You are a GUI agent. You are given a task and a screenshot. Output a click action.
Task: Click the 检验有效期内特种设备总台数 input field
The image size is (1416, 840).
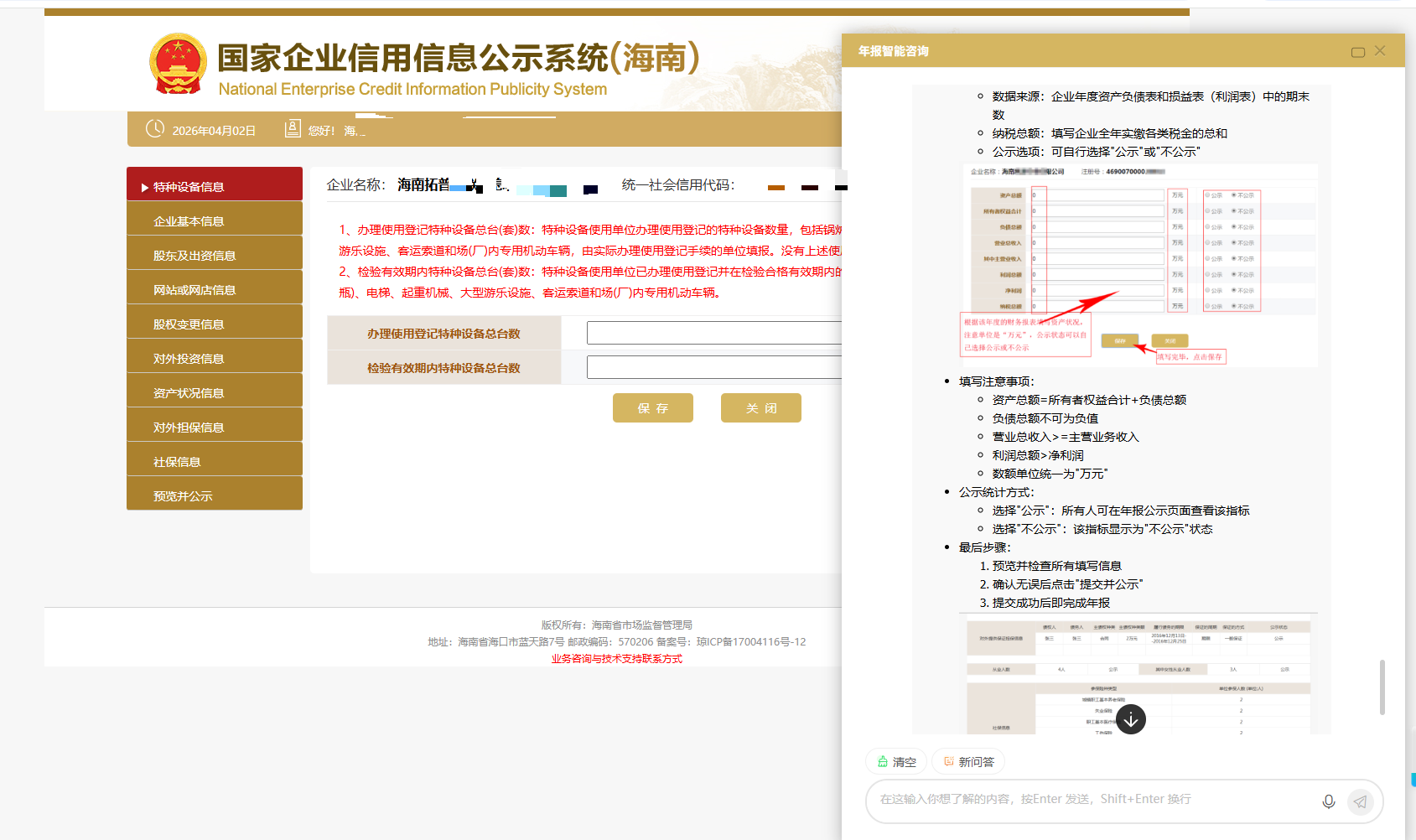click(x=714, y=367)
